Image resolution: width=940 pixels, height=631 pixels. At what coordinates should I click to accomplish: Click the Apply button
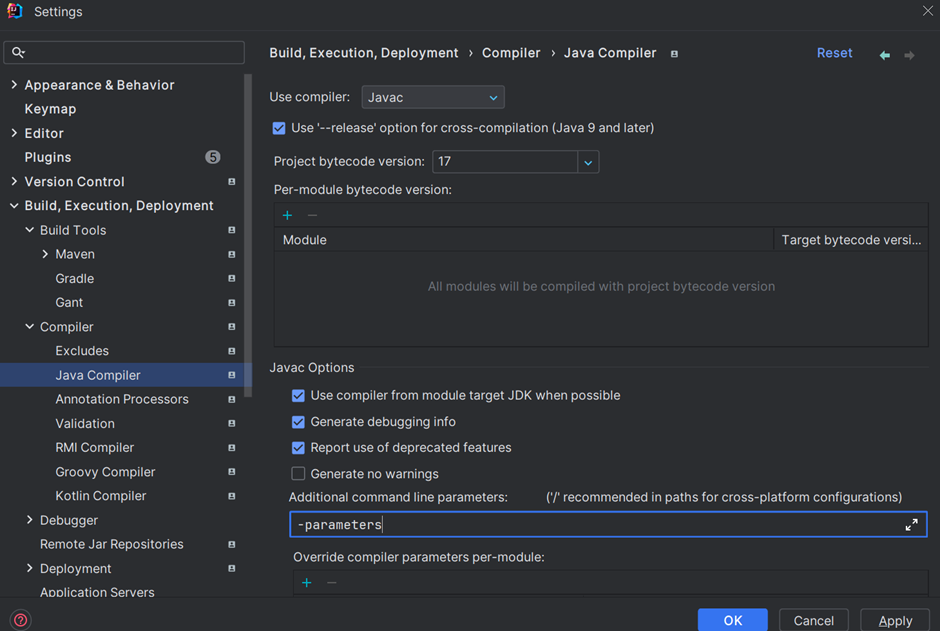895,620
